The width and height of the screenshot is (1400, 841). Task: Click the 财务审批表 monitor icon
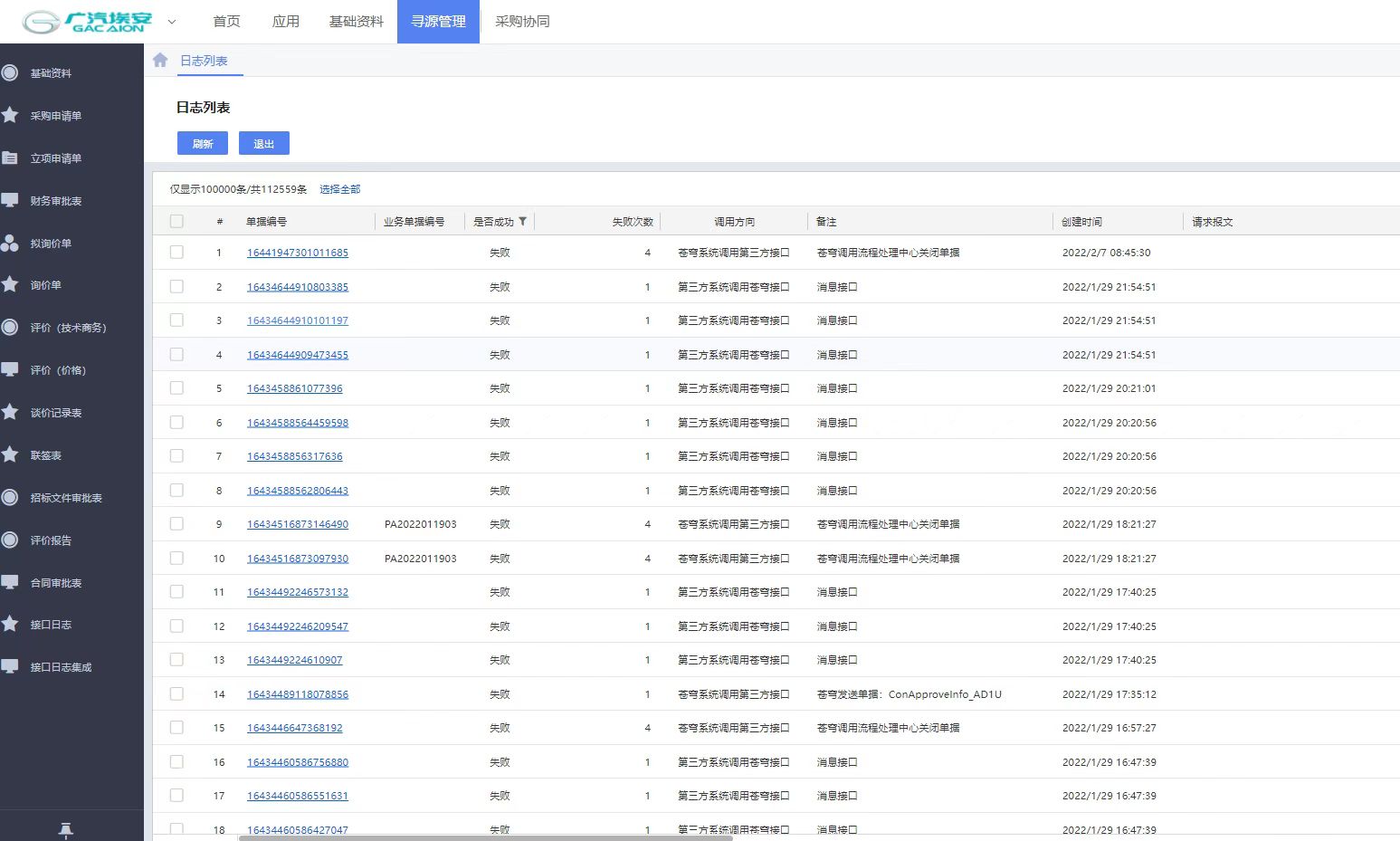(10, 200)
